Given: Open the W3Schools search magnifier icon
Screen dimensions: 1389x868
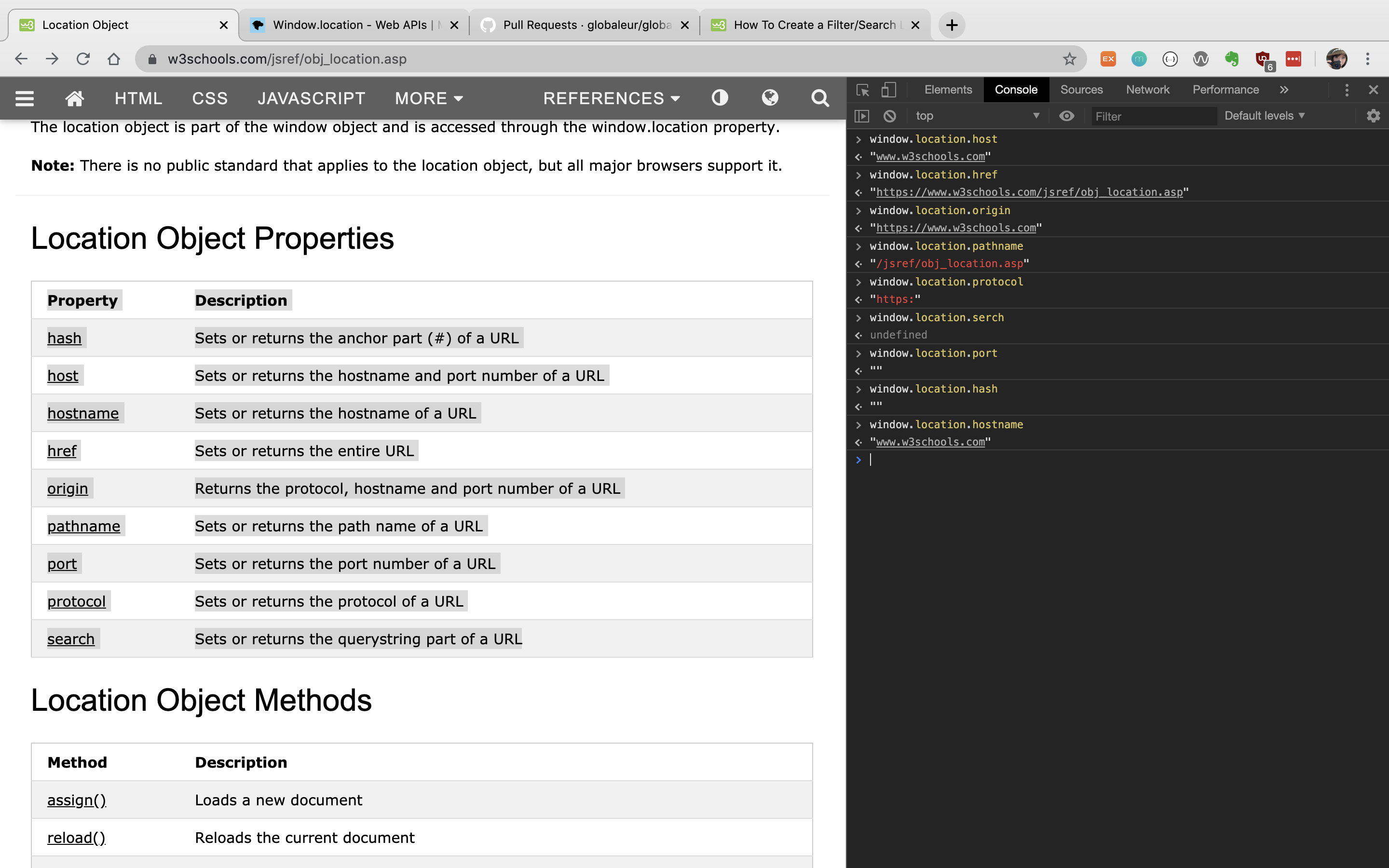Looking at the screenshot, I should pyautogui.click(x=819, y=98).
